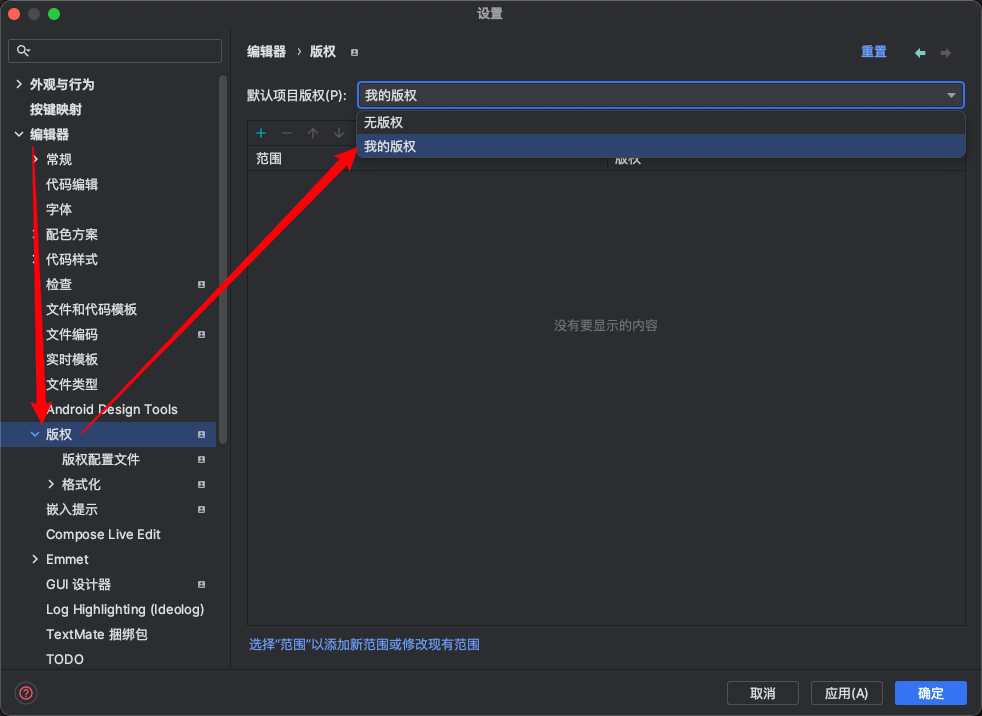982x716 pixels.
Task: Select 无版权 from the dropdown list
Action: [384, 122]
